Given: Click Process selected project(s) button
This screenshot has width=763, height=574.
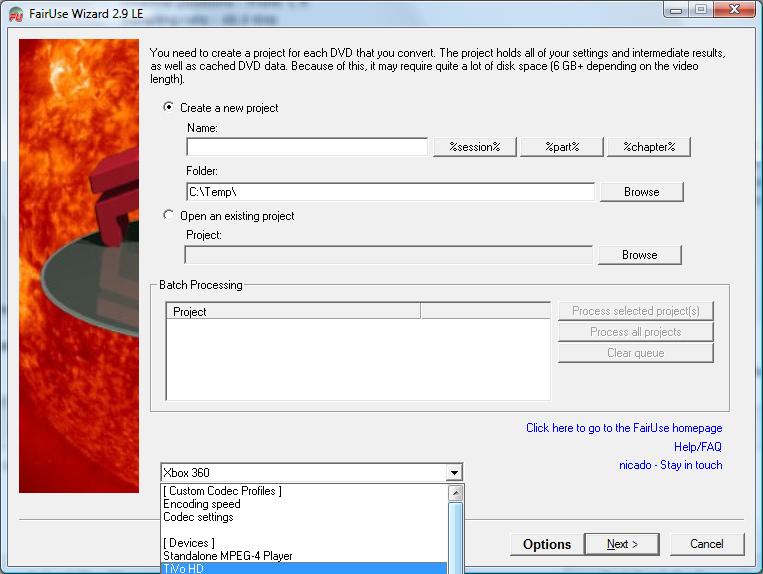Looking at the screenshot, I should (636, 311).
